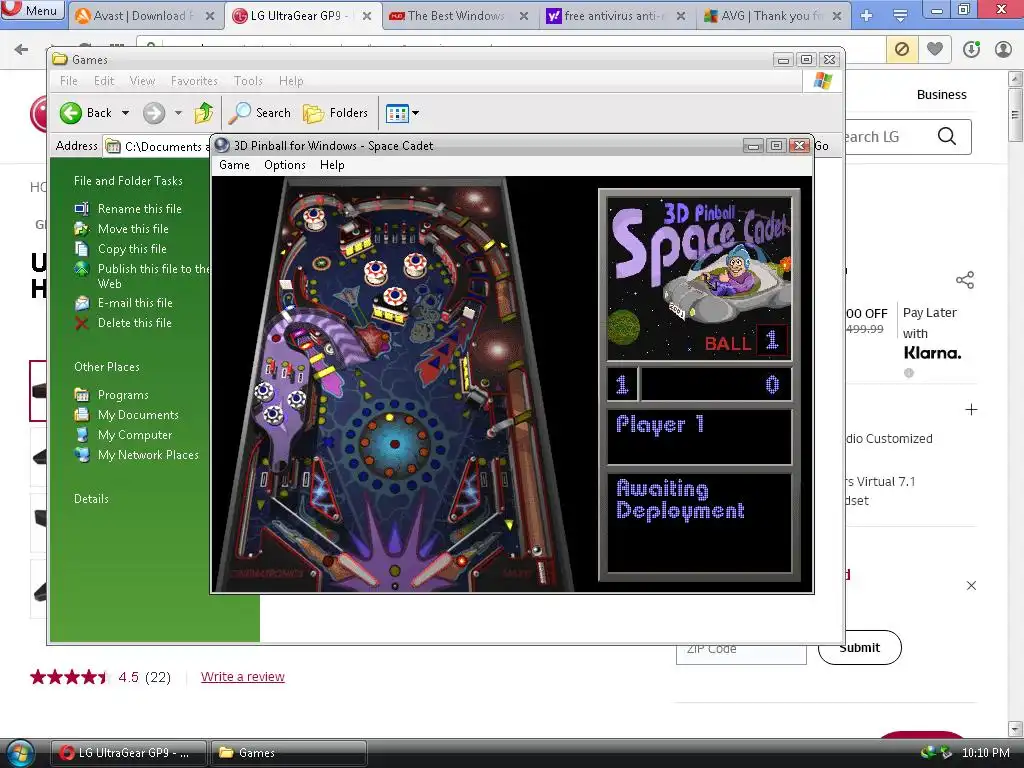Click the Write a review link
1024x768 pixels.
pyautogui.click(x=242, y=677)
